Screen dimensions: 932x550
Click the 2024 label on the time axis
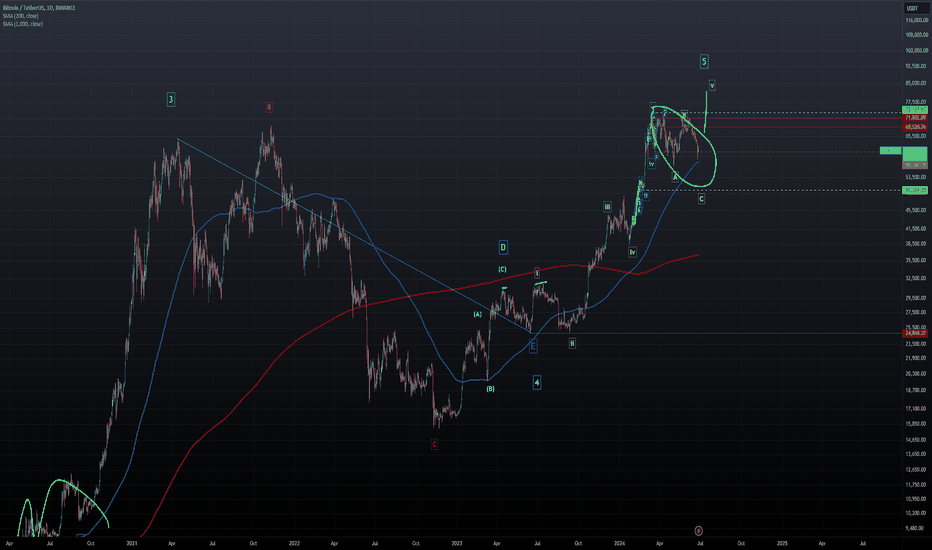click(619, 543)
